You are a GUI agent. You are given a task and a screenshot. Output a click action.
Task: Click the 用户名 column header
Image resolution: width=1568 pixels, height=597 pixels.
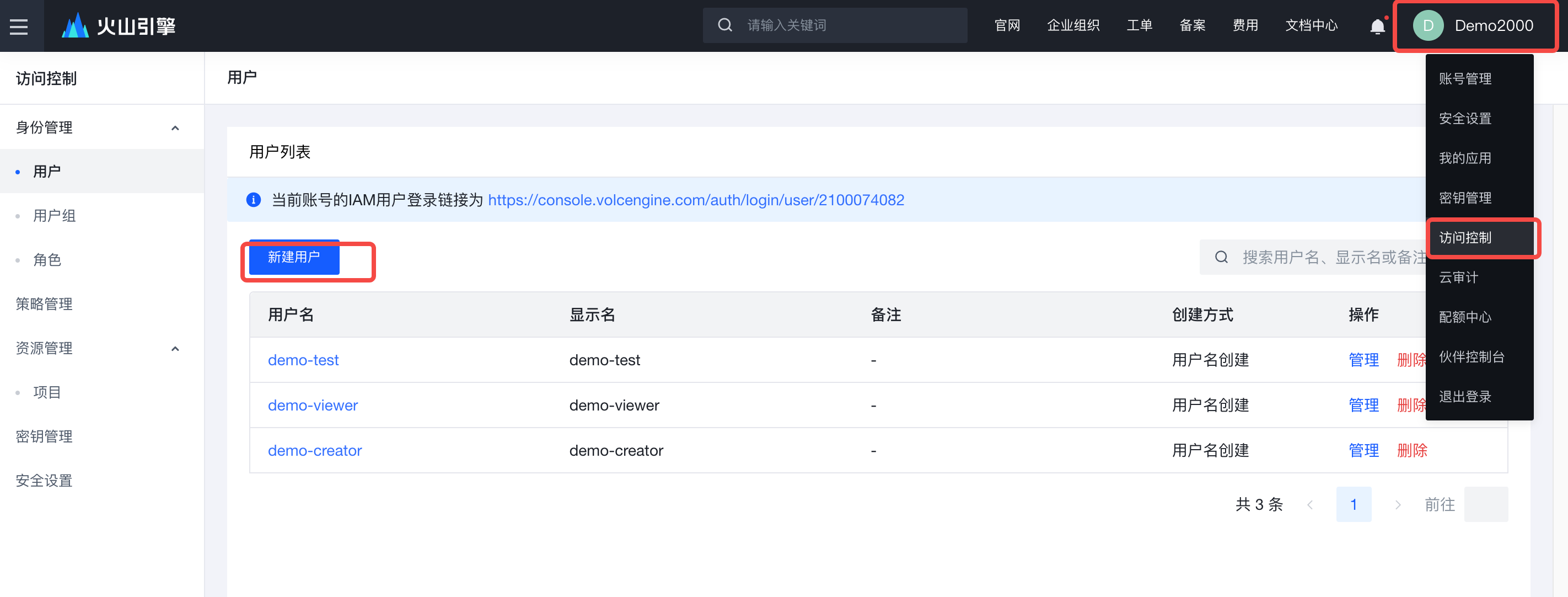pyautogui.click(x=291, y=315)
